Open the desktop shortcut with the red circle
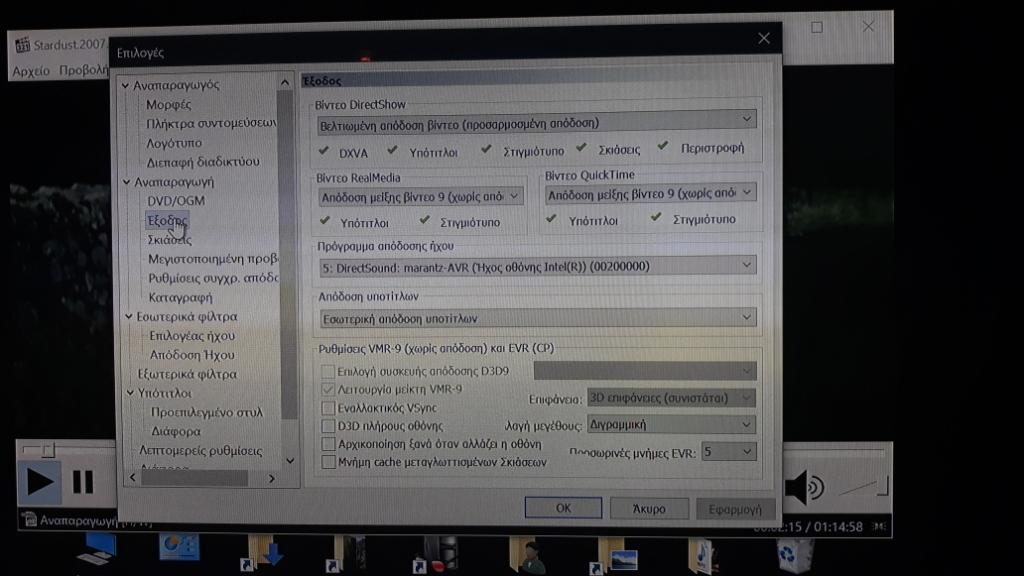The image size is (1024, 576). click(x=436, y=555)
